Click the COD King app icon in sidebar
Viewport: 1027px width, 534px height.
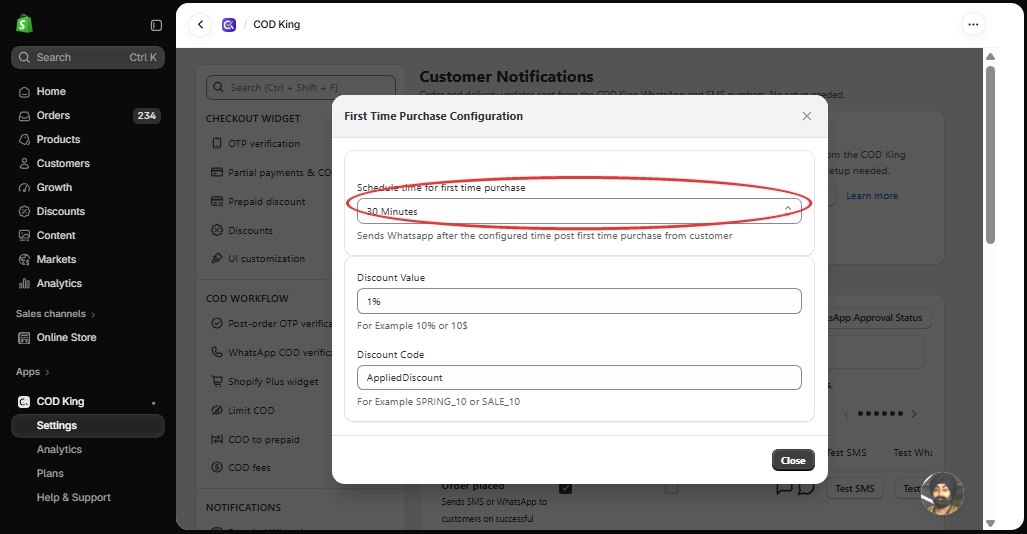24,402
